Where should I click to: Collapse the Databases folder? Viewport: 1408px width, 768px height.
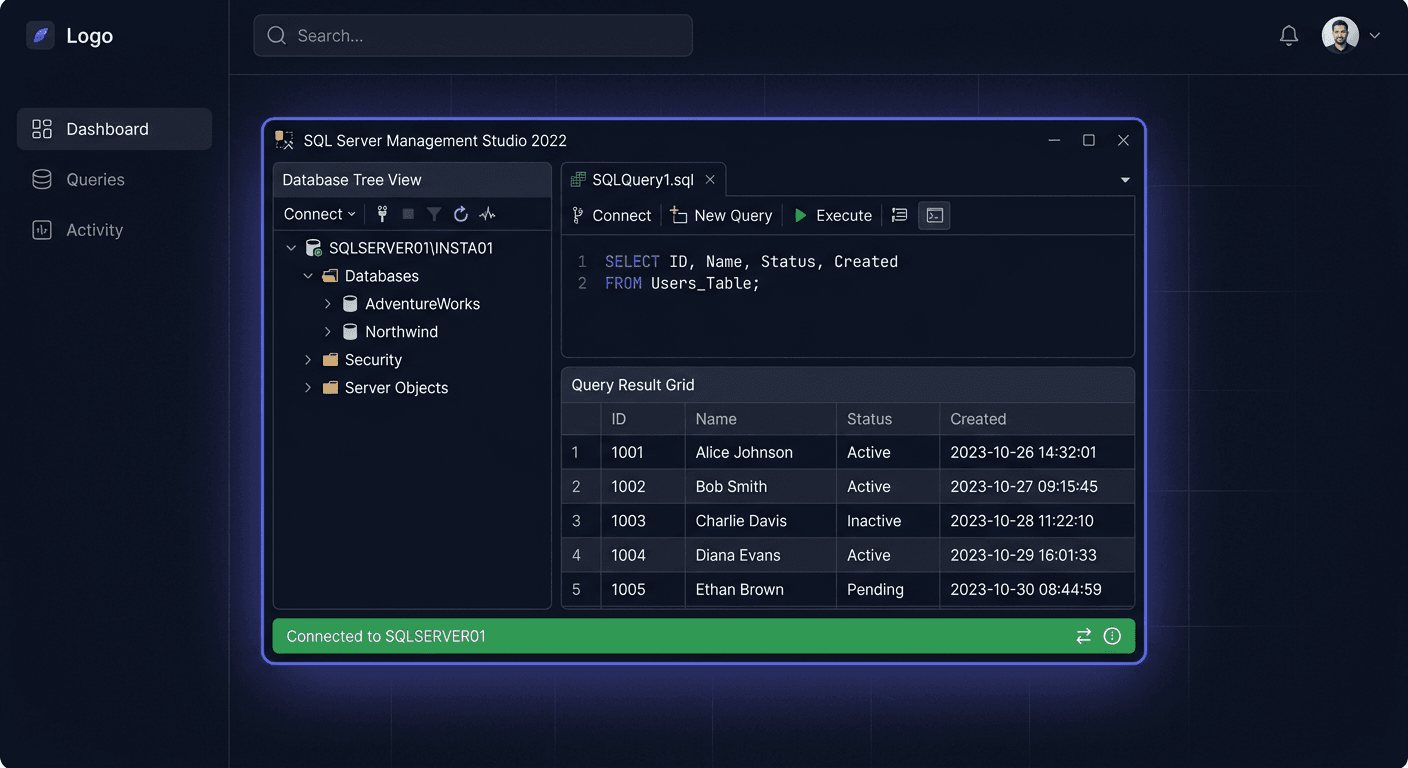[x=308, y=276]
